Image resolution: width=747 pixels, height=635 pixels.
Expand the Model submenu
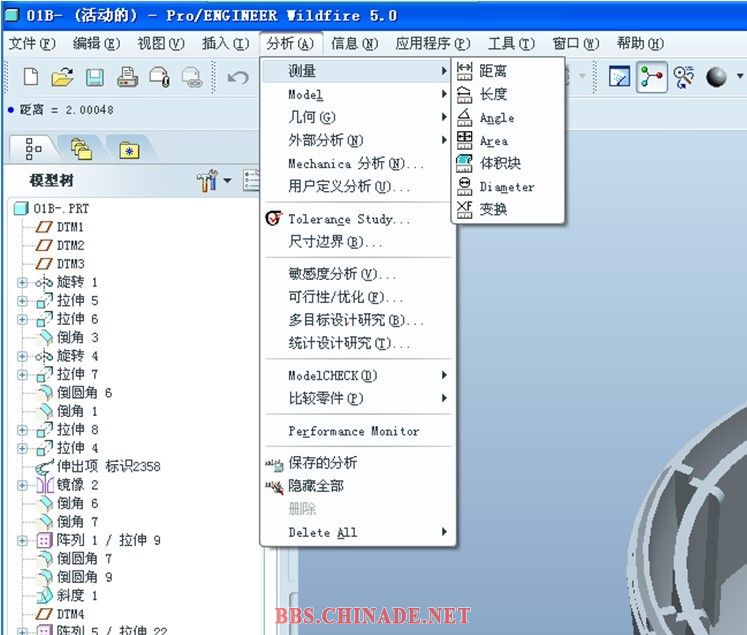tap(357, 94)
